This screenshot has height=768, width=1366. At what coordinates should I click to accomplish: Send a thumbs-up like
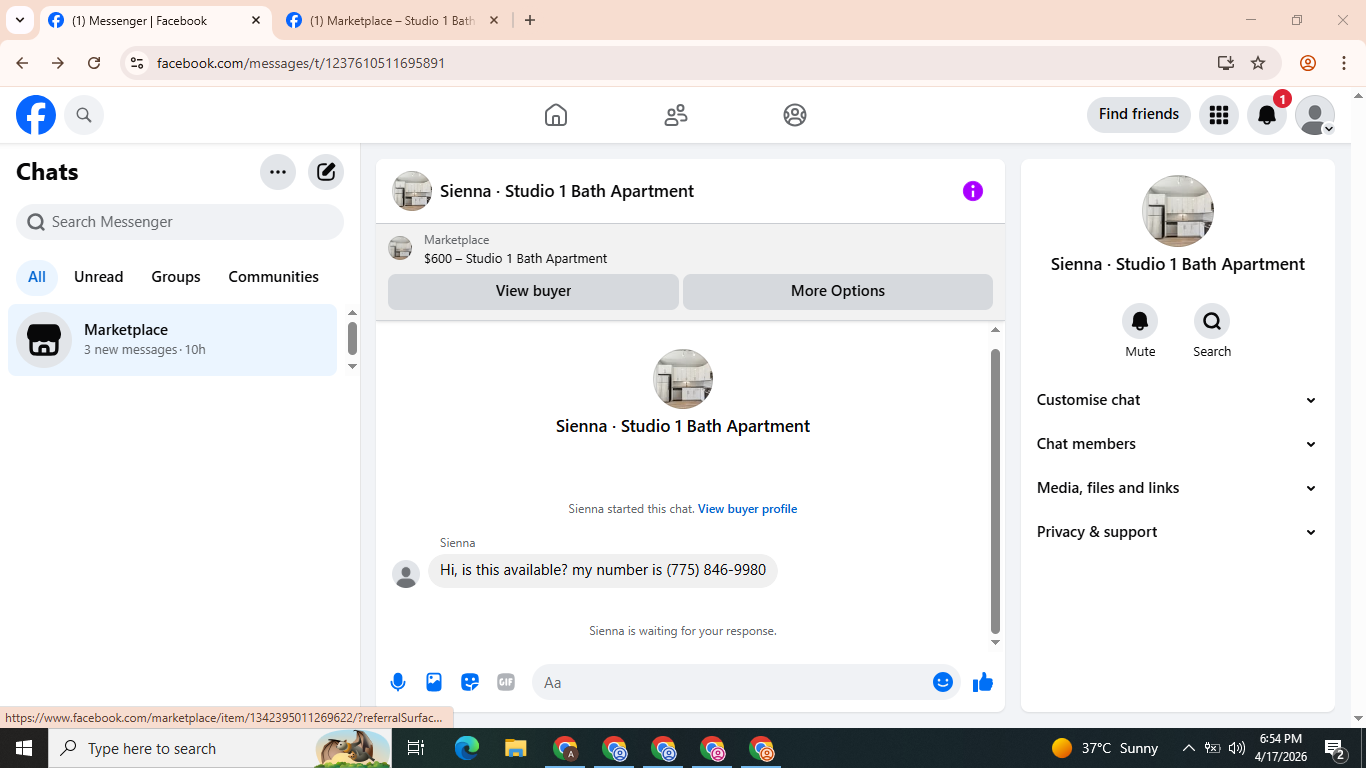click(x=983, y=682)
